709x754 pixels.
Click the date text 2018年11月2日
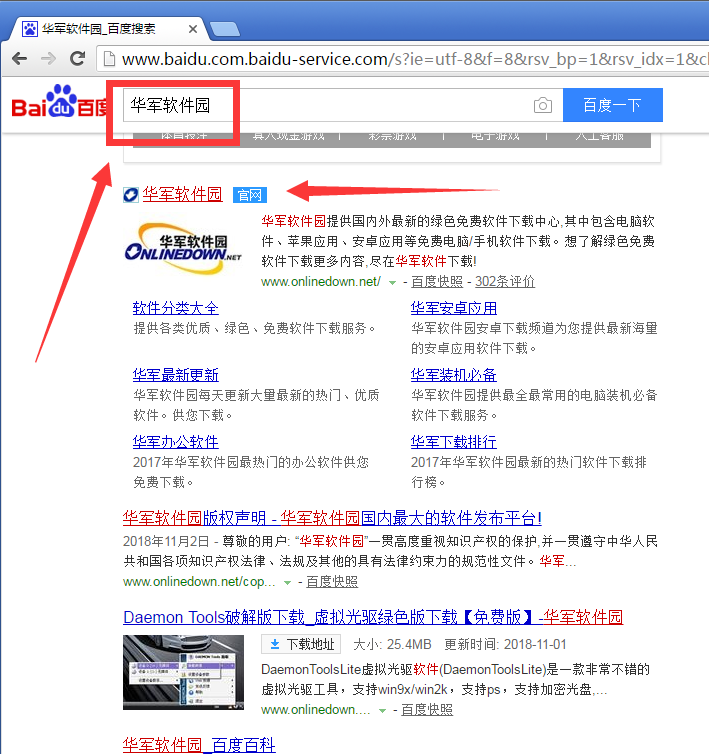click(166, 541)
